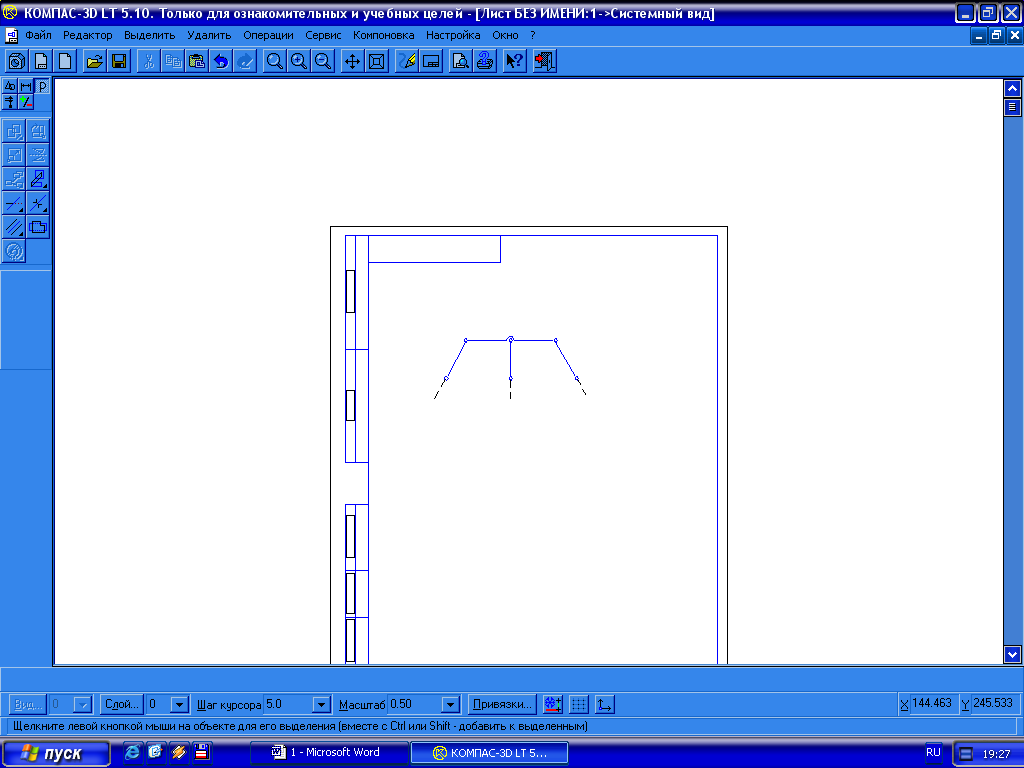
Task: Click the Шаг курсора value field
Action: [289, 705]
